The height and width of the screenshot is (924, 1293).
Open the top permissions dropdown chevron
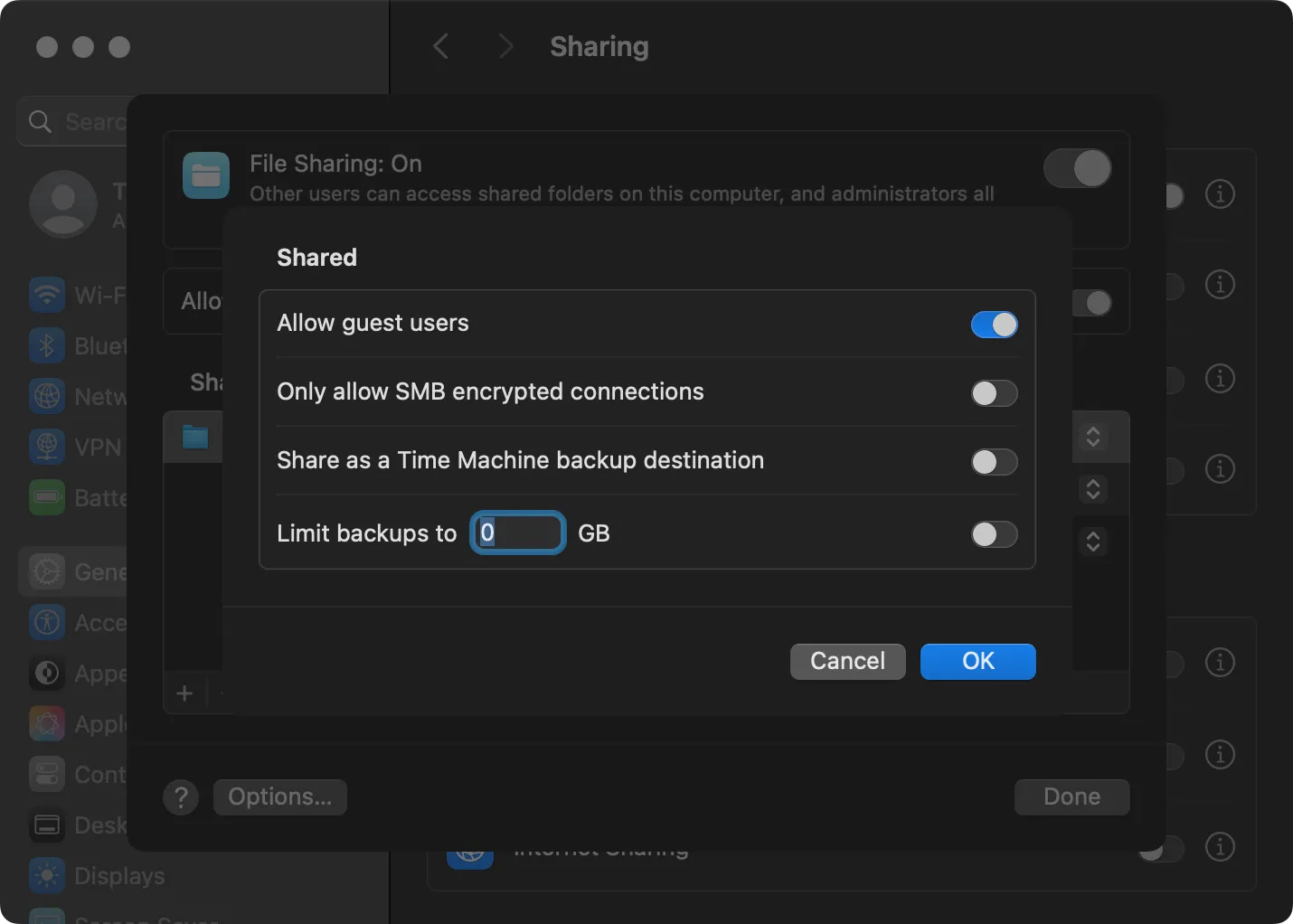tap(1092, 437)
